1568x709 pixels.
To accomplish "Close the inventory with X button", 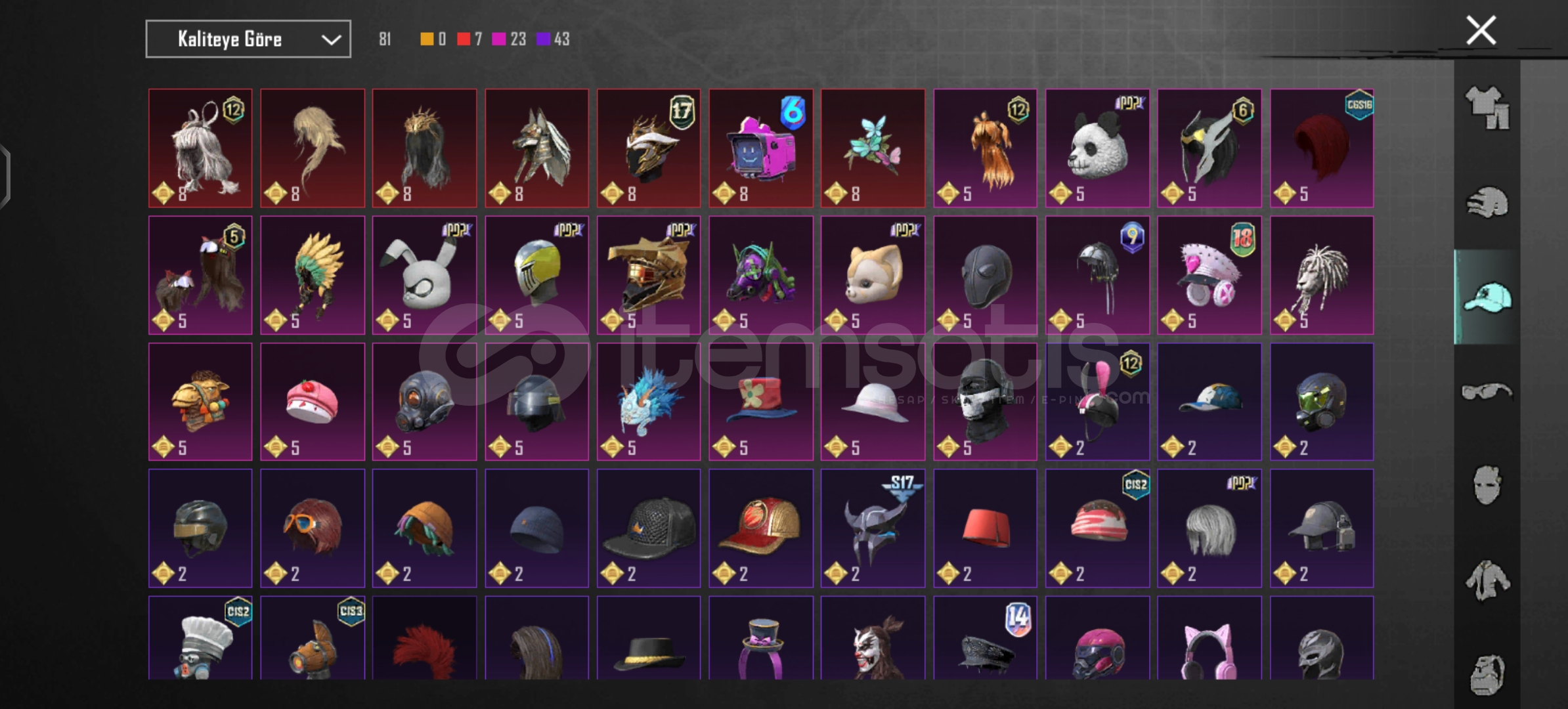I will coord(1481,30).
